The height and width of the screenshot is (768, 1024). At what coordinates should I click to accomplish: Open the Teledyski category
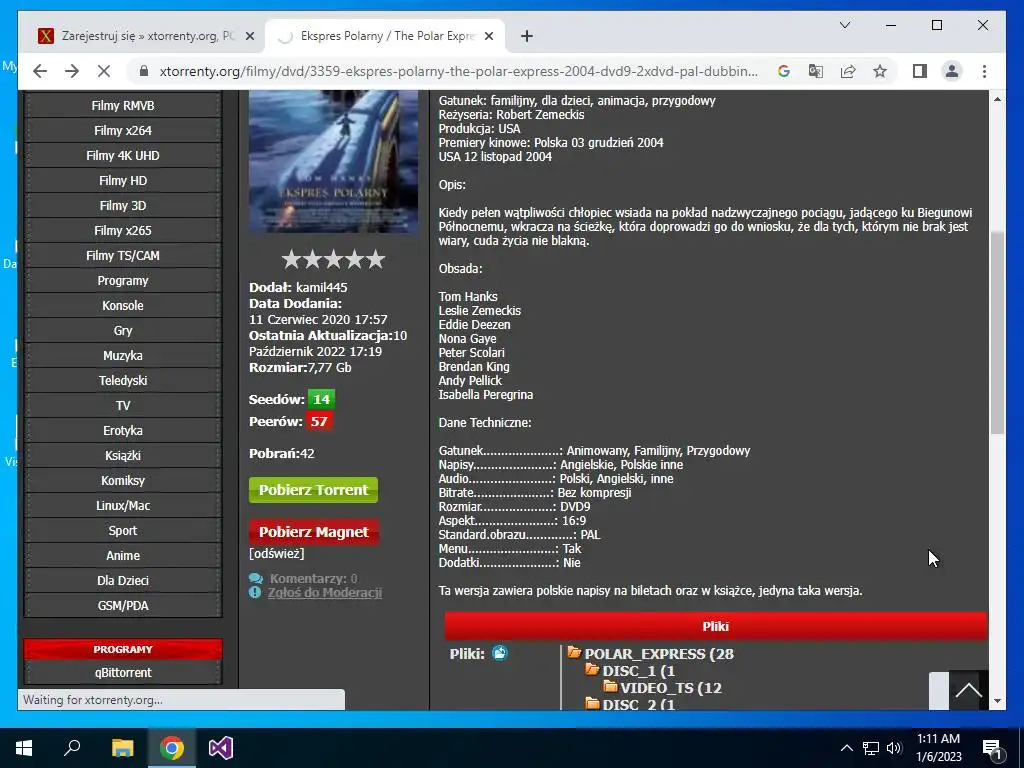point(123,380)
